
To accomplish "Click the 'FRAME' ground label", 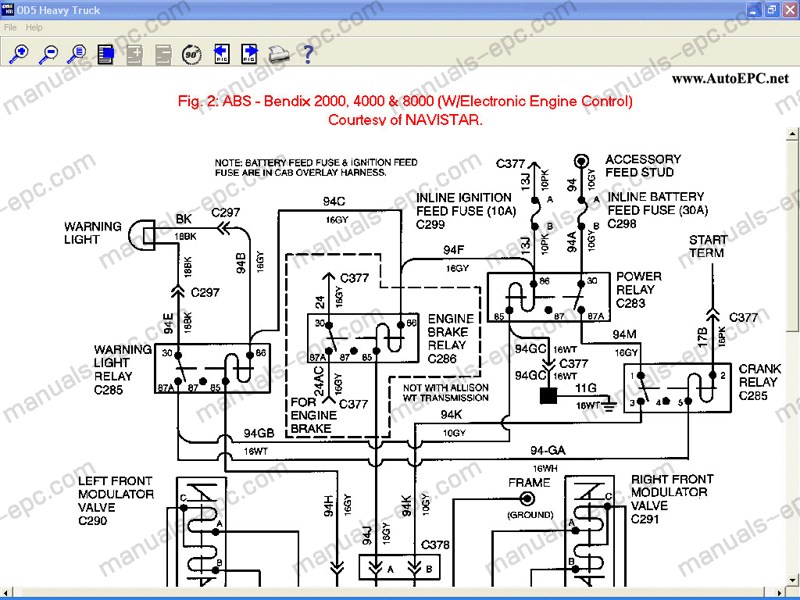I will [x=529, y=483].
